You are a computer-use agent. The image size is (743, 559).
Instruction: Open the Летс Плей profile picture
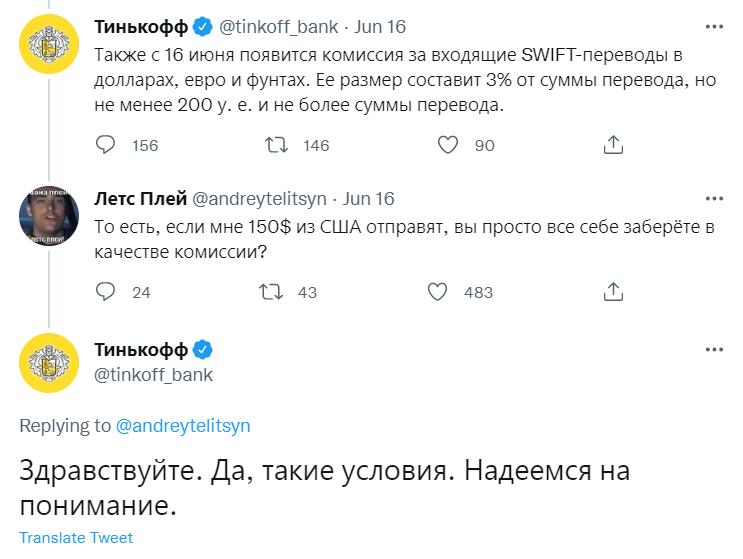click(x=48, y=214)
